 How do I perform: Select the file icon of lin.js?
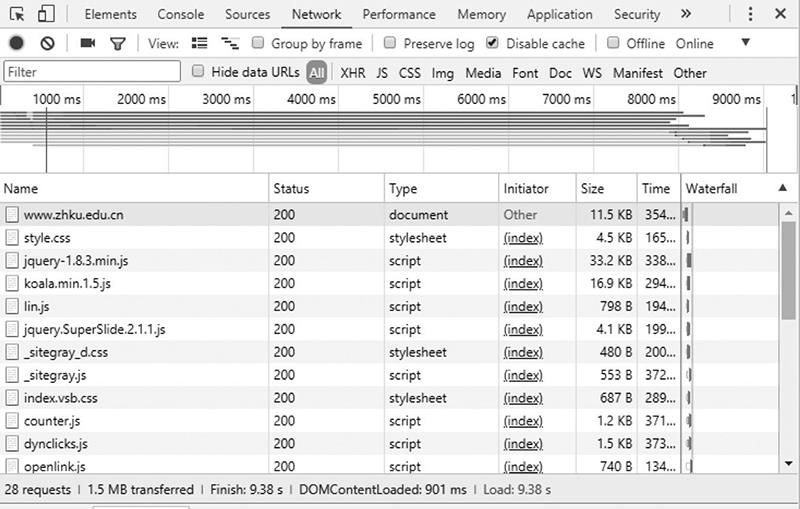(12, 307)
